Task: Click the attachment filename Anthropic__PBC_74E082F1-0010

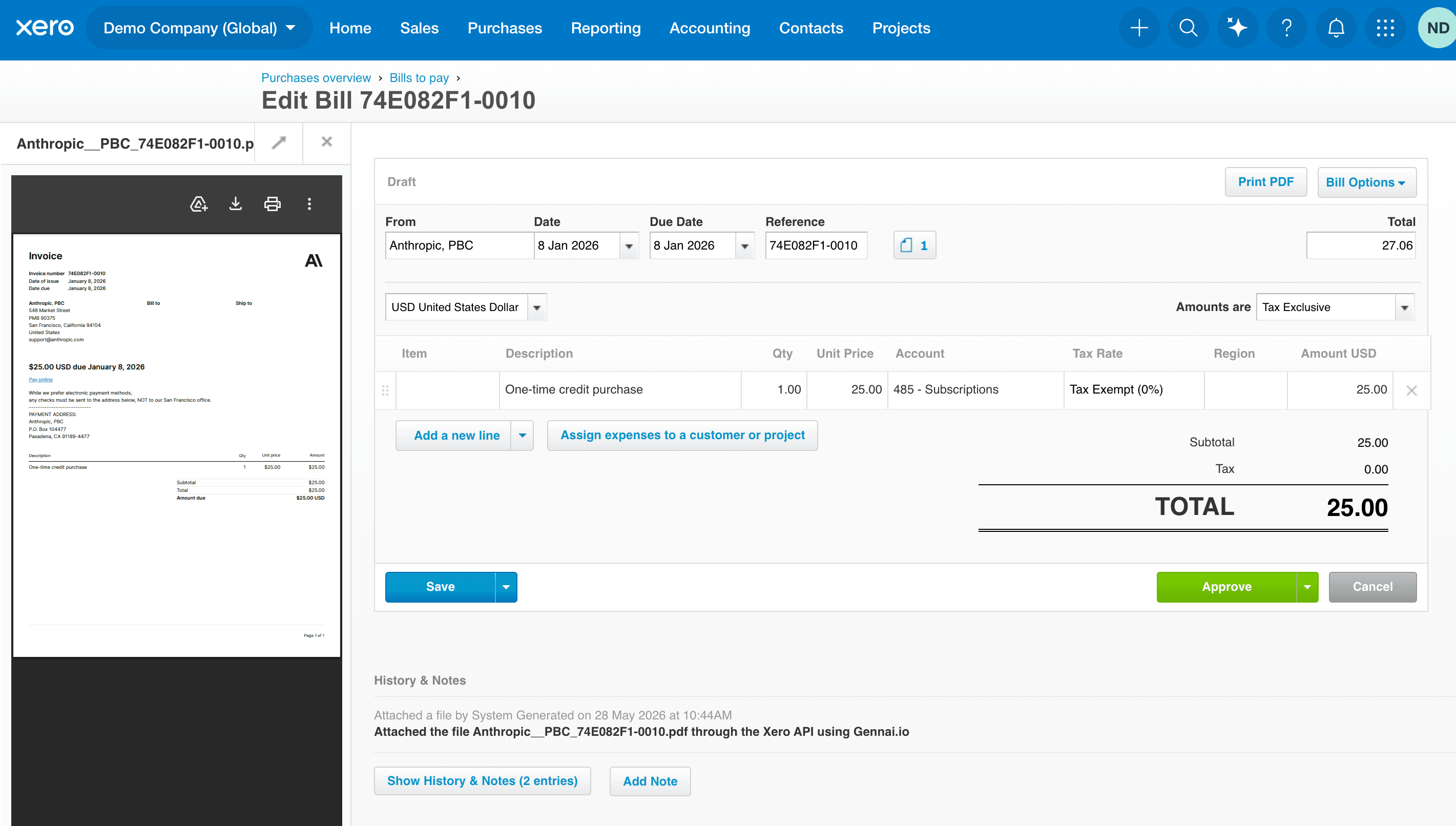Action: pyautogui.click(x=135, y=143)
